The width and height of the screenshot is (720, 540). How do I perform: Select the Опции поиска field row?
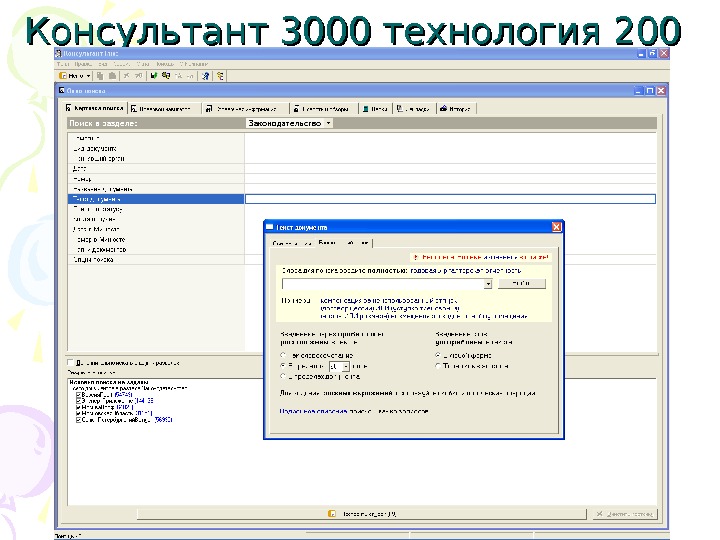tap(156, 259)
